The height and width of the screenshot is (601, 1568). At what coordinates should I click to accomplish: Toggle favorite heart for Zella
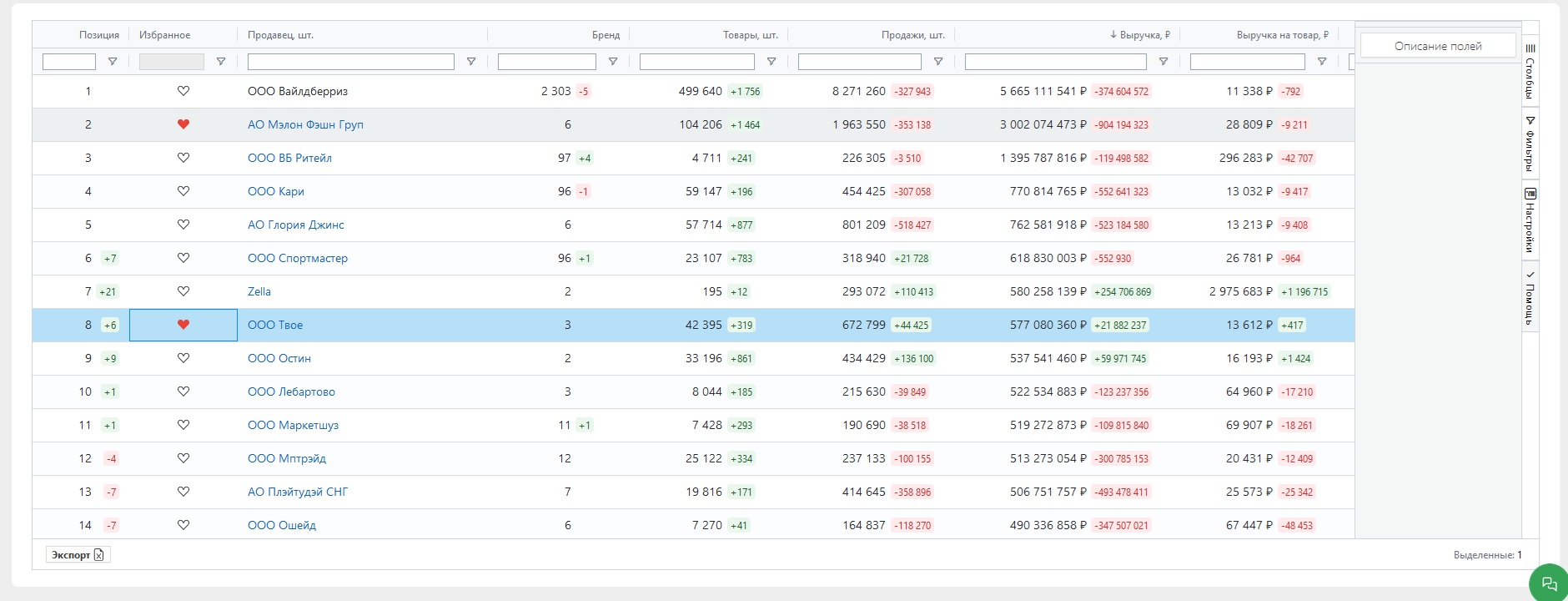(x=183, y=291)
